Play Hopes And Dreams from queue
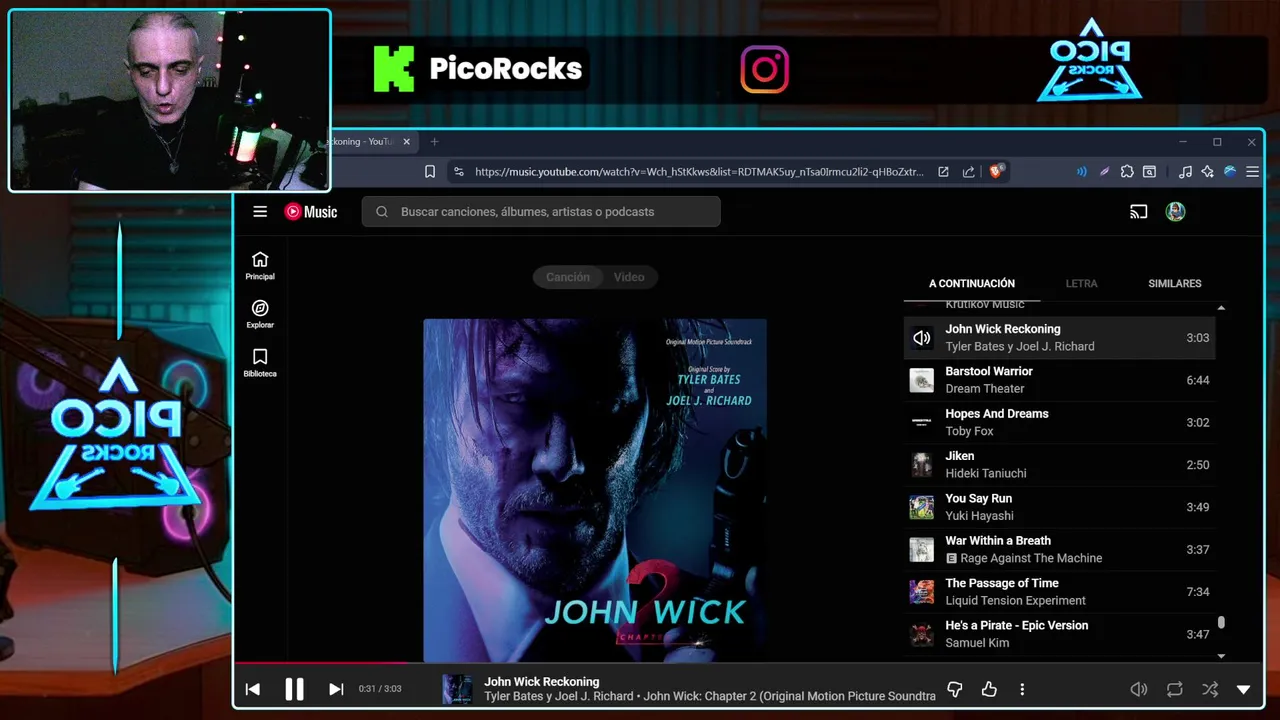 (x=1060, y=422)
